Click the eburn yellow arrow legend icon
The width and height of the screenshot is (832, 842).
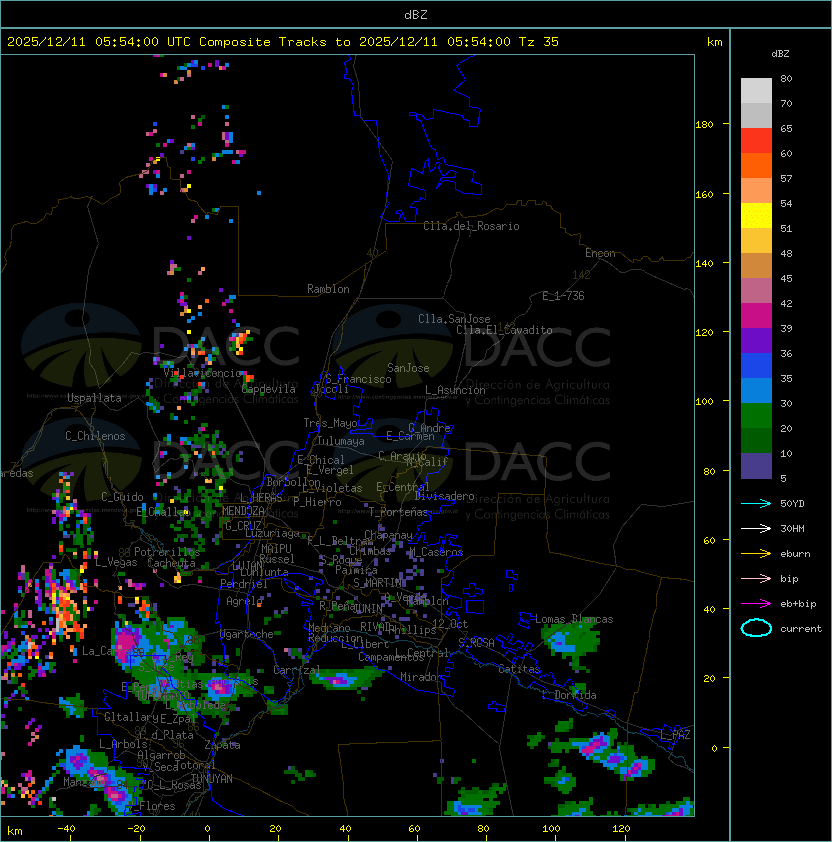(x=756, y=554)
